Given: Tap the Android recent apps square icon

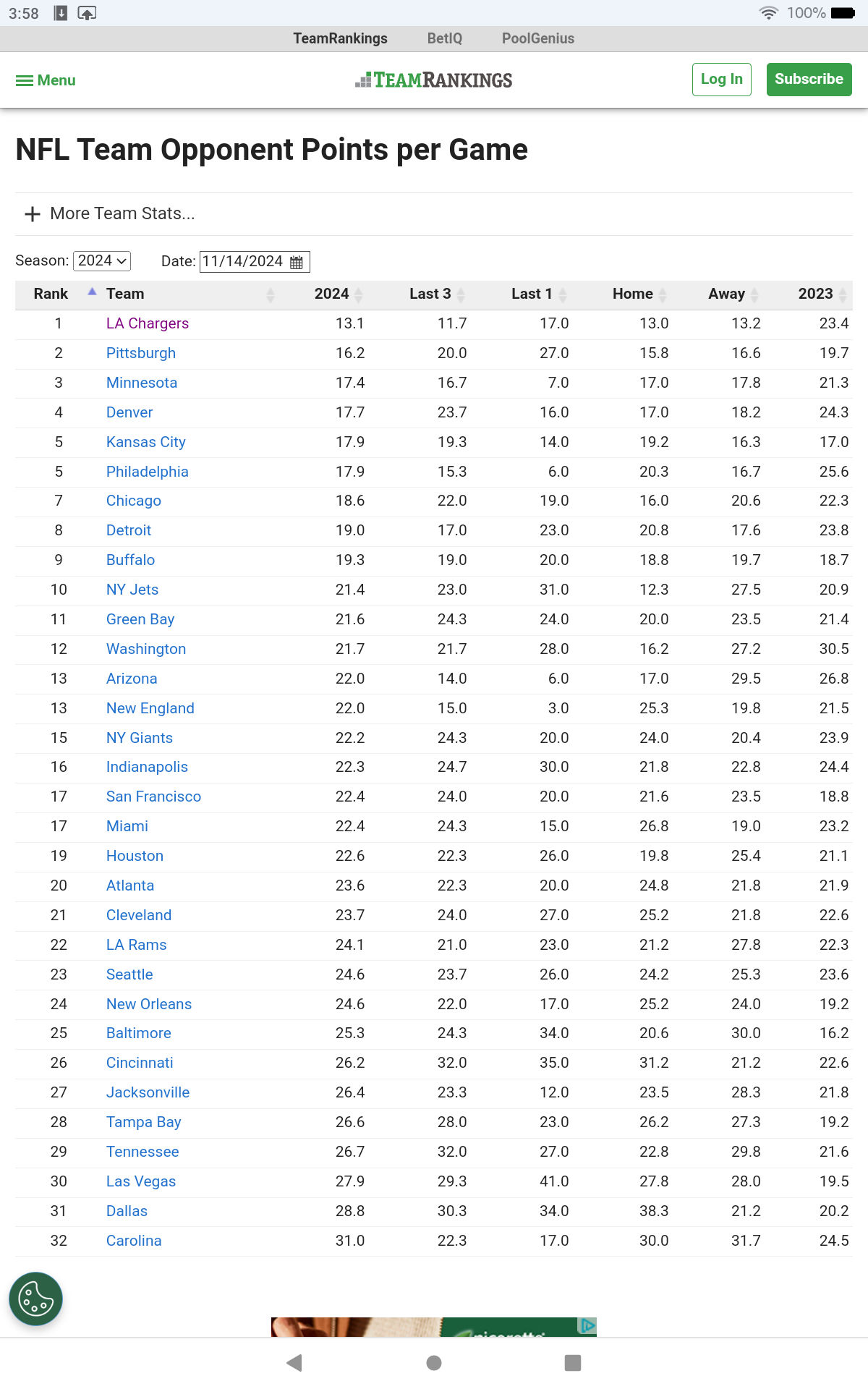Looking at the screenshot, I should pos(573,1363).
